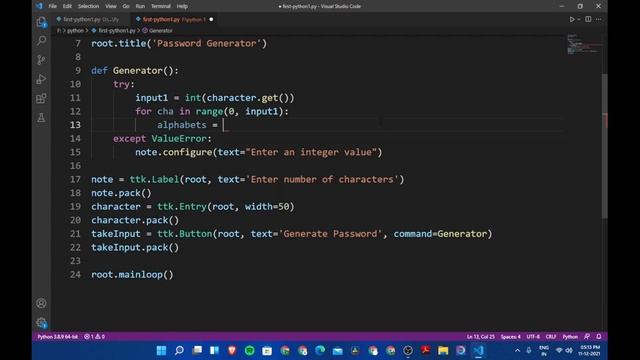Click Python 3.8.9 64-bit interpreter selector
Screen dimensions: 640x360
click(x=58, y=337)
